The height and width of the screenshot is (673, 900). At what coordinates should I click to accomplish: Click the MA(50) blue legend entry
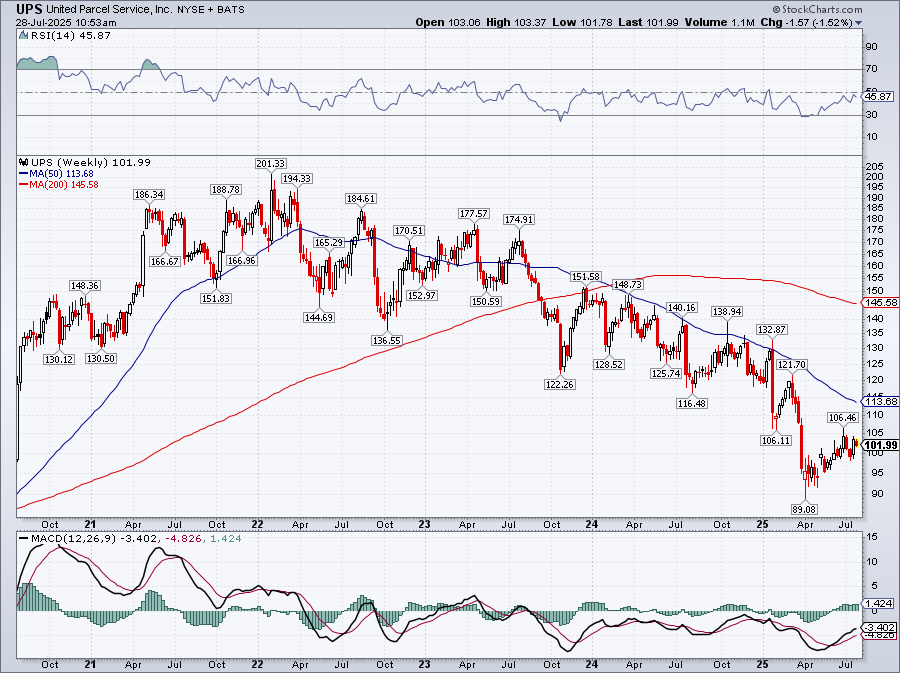58,173
